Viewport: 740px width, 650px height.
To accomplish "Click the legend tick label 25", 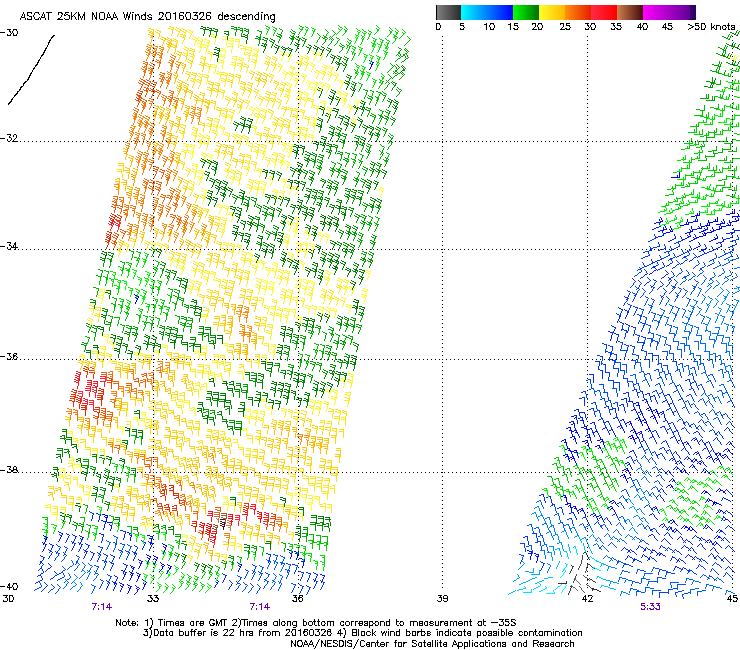I will point(565,27).
